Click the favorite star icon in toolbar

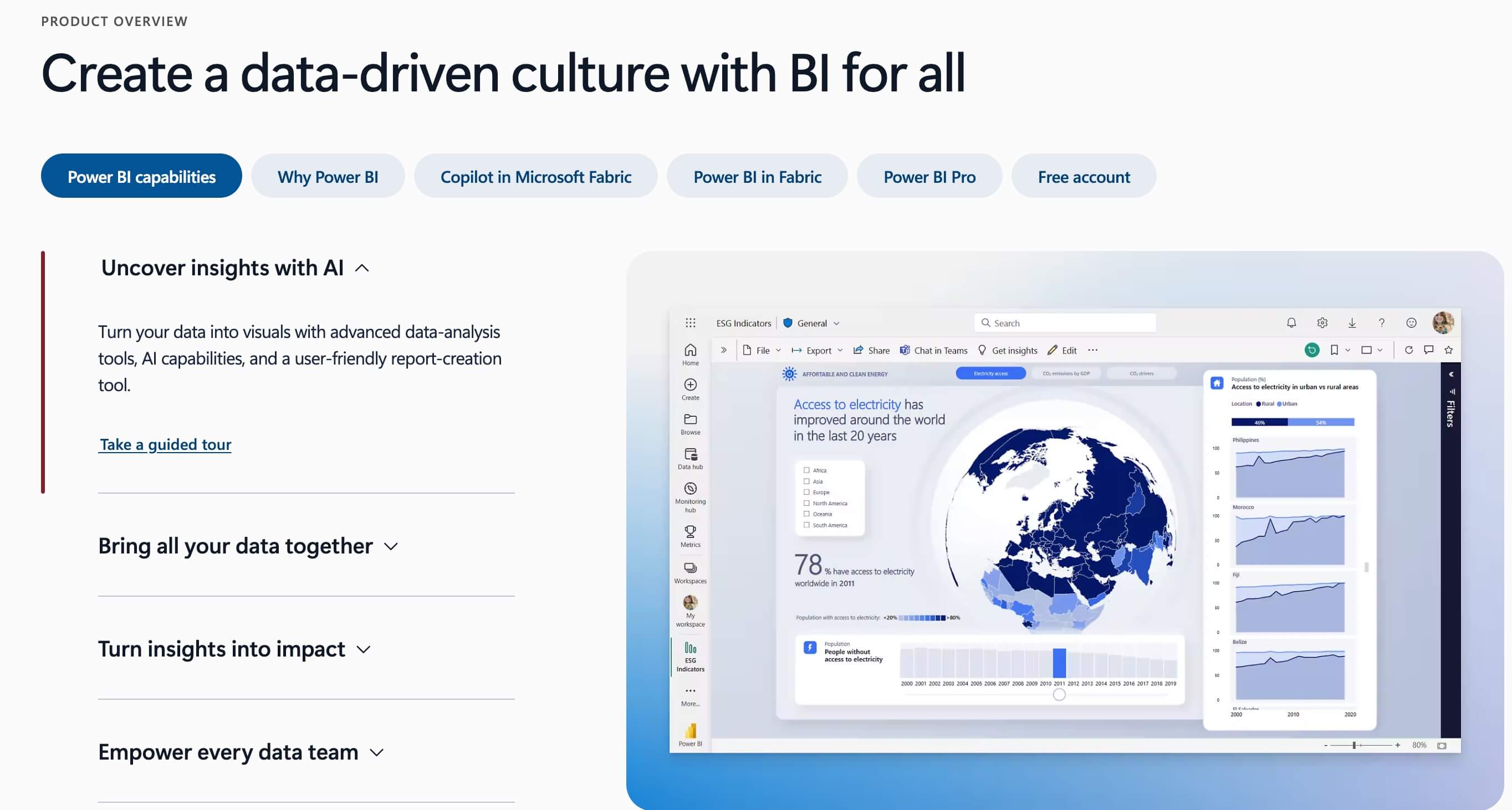point(1449,350)
